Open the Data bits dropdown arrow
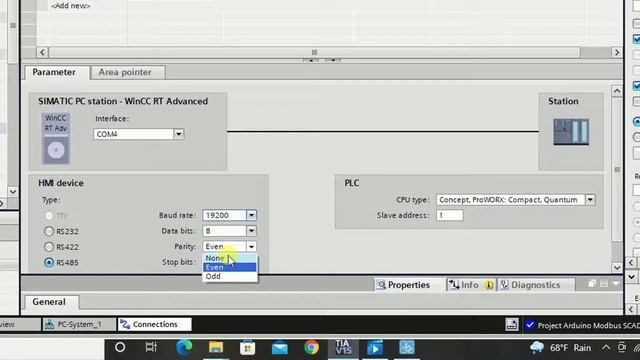This screenshot has width=640, height=360. coord(251,231)
